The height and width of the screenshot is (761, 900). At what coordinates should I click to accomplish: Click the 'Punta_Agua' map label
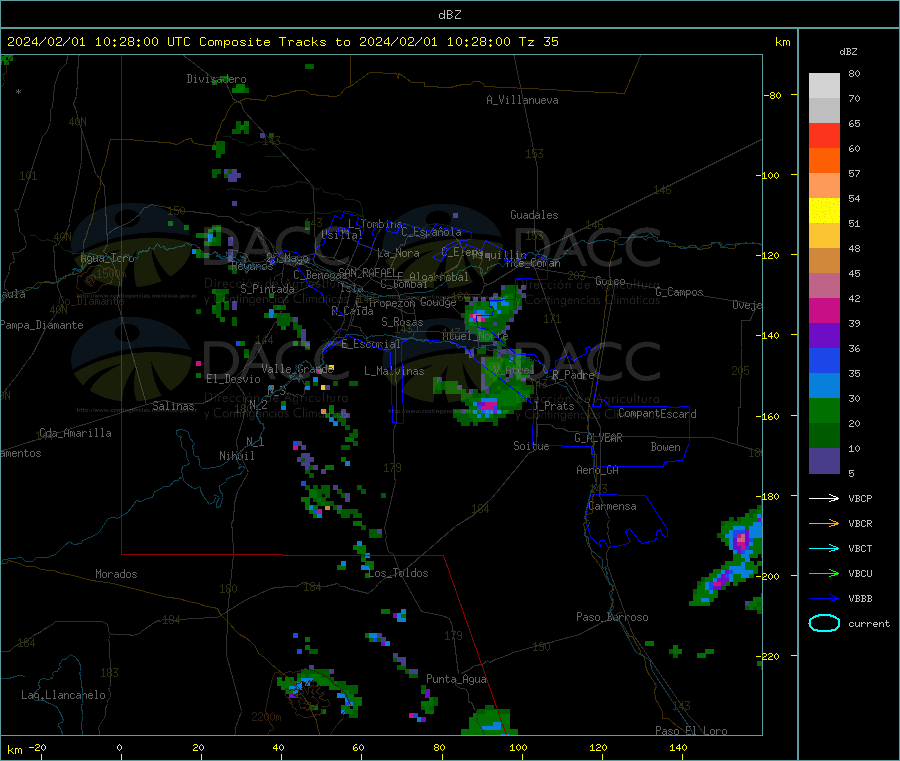(x=456, y=679)
